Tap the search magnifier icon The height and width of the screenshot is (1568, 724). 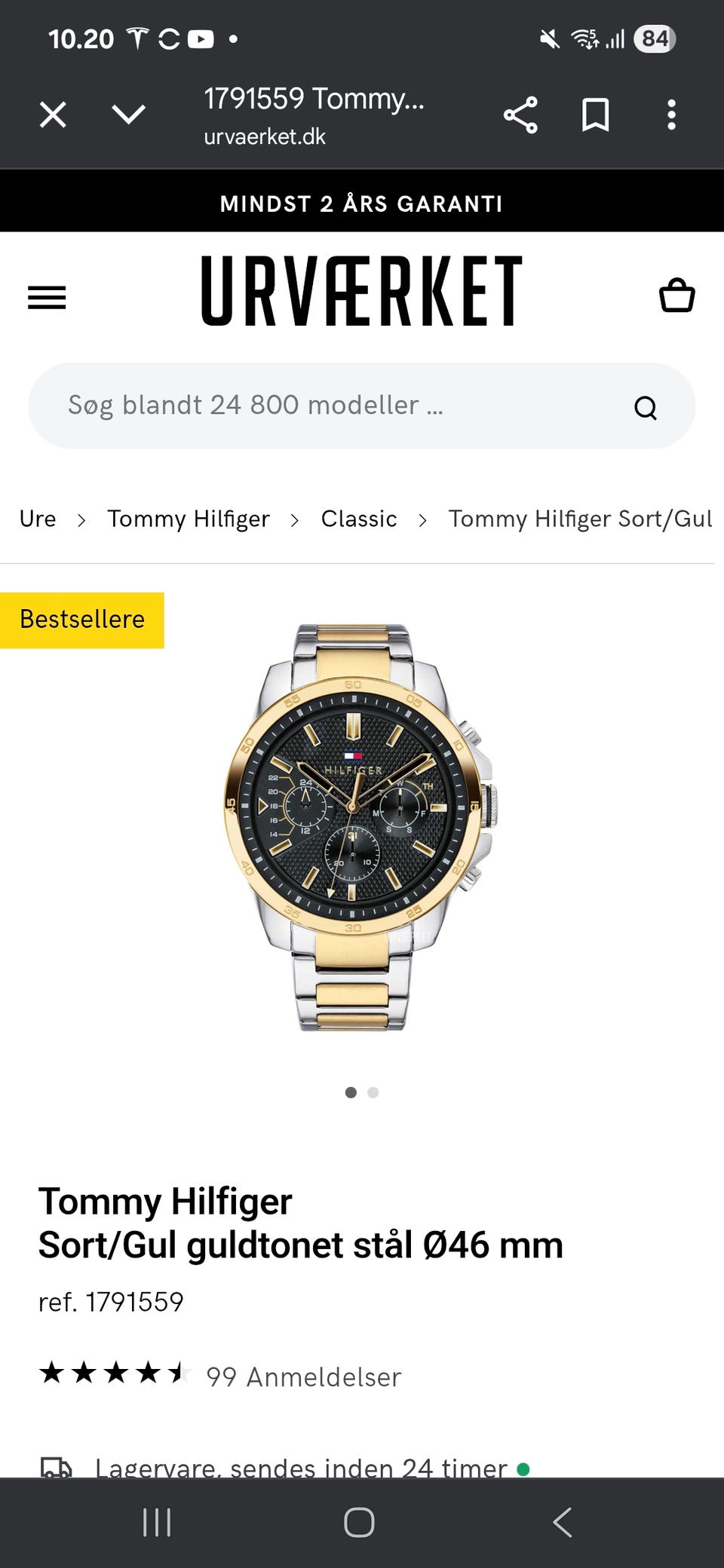pyautogui.click(x=645, y=407)
